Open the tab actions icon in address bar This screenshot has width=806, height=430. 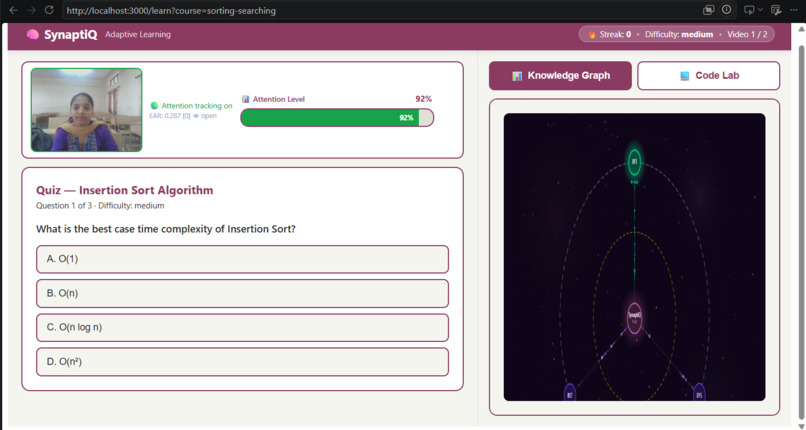click(708, 10)
